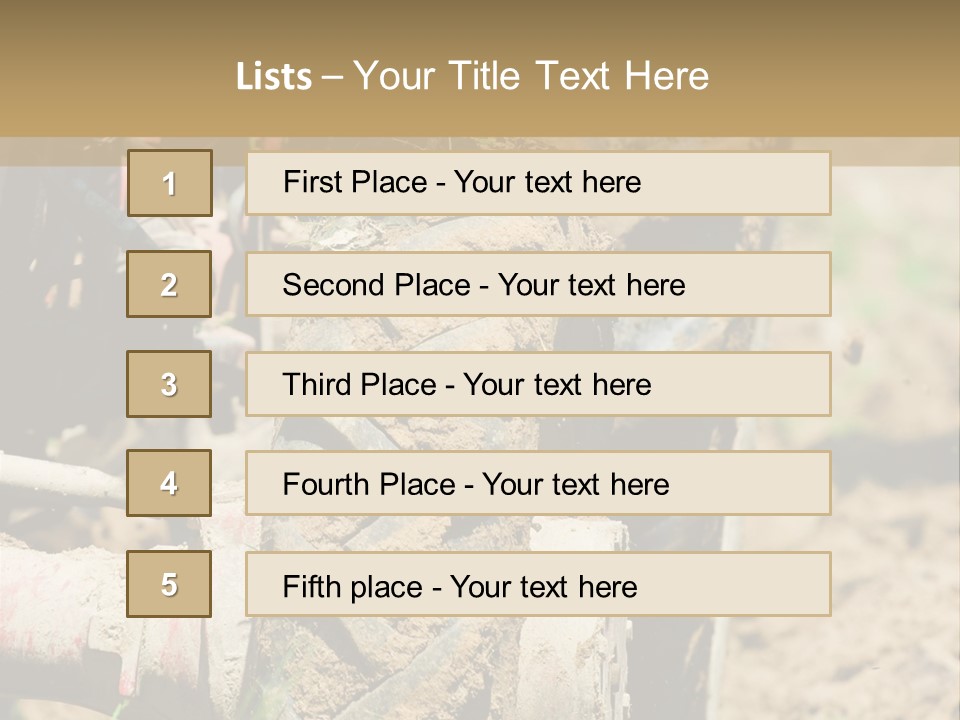The image size is (960, 720).
Task: Select 'Your Title Text Here' in the heading
Action: tap(531, 76)
